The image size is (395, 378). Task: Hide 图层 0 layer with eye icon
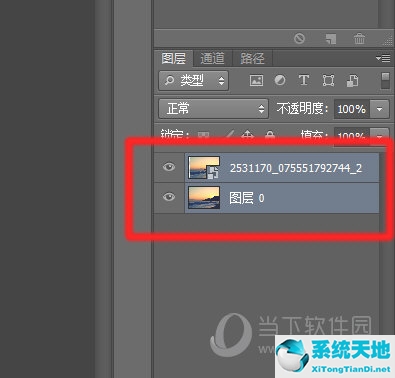coord(169,197)
